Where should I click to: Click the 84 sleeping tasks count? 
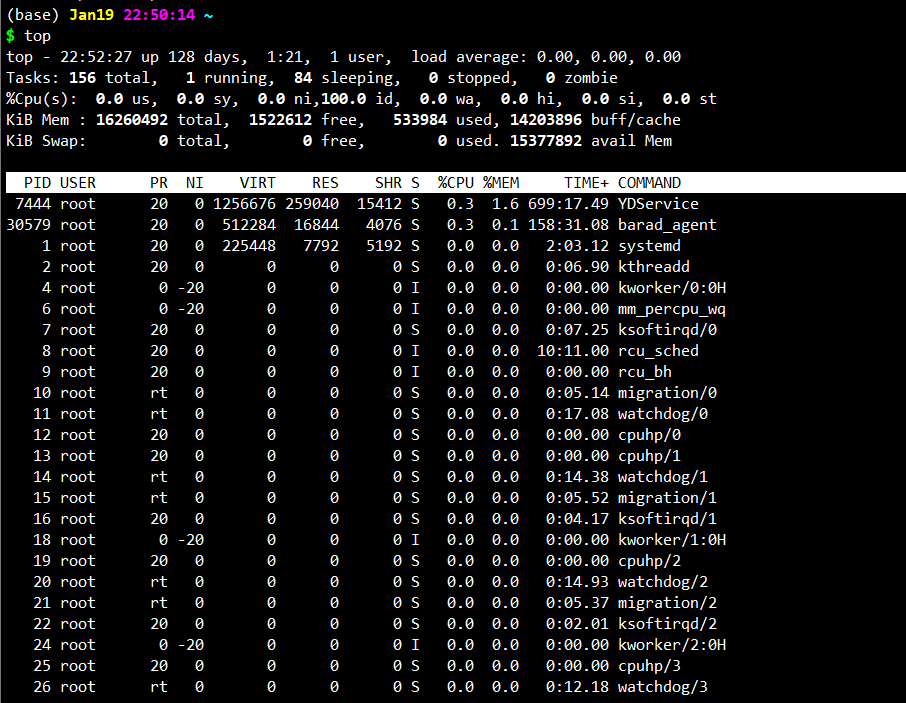point(303,78)
